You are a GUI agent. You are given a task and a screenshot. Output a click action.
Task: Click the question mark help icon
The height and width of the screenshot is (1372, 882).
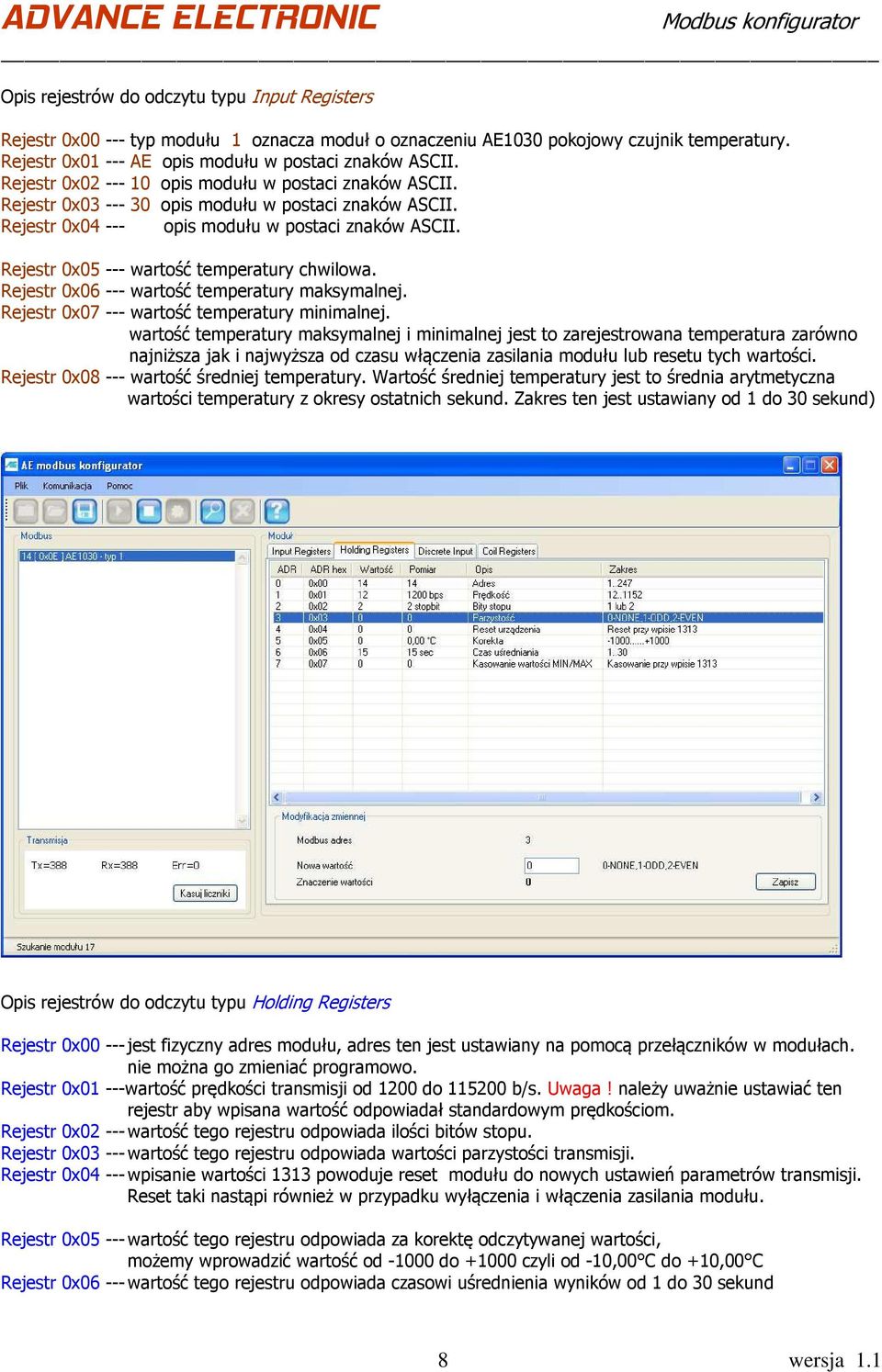tap(277, 511)
